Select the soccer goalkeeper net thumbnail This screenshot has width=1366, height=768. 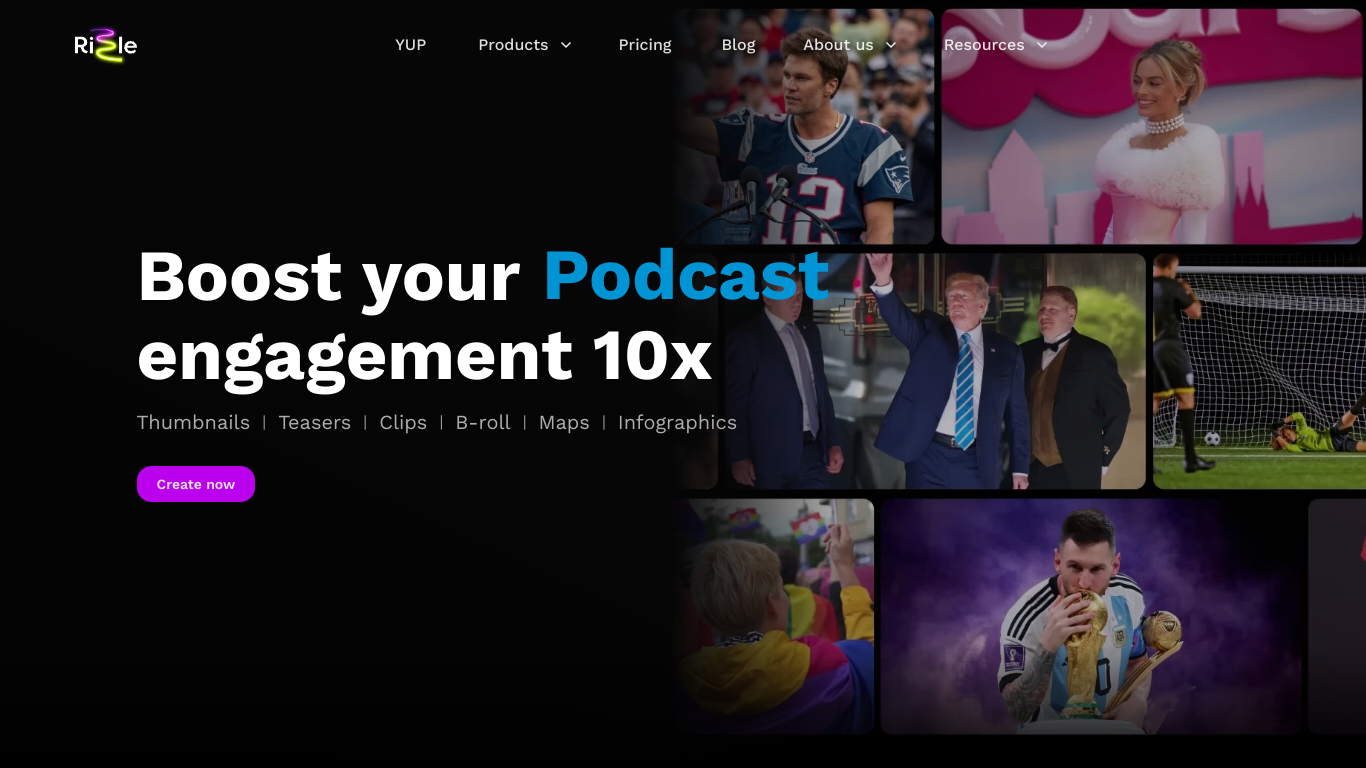[x=1259, y=371]
